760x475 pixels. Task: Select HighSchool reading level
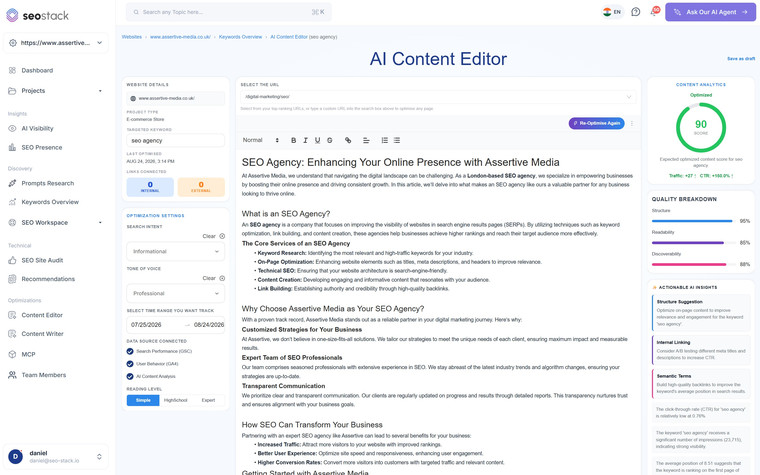[175, 400]
